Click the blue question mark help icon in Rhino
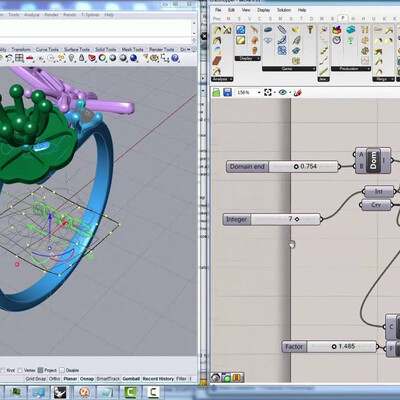The width and height of the screenshot is (400, 400). click(175, 58)
